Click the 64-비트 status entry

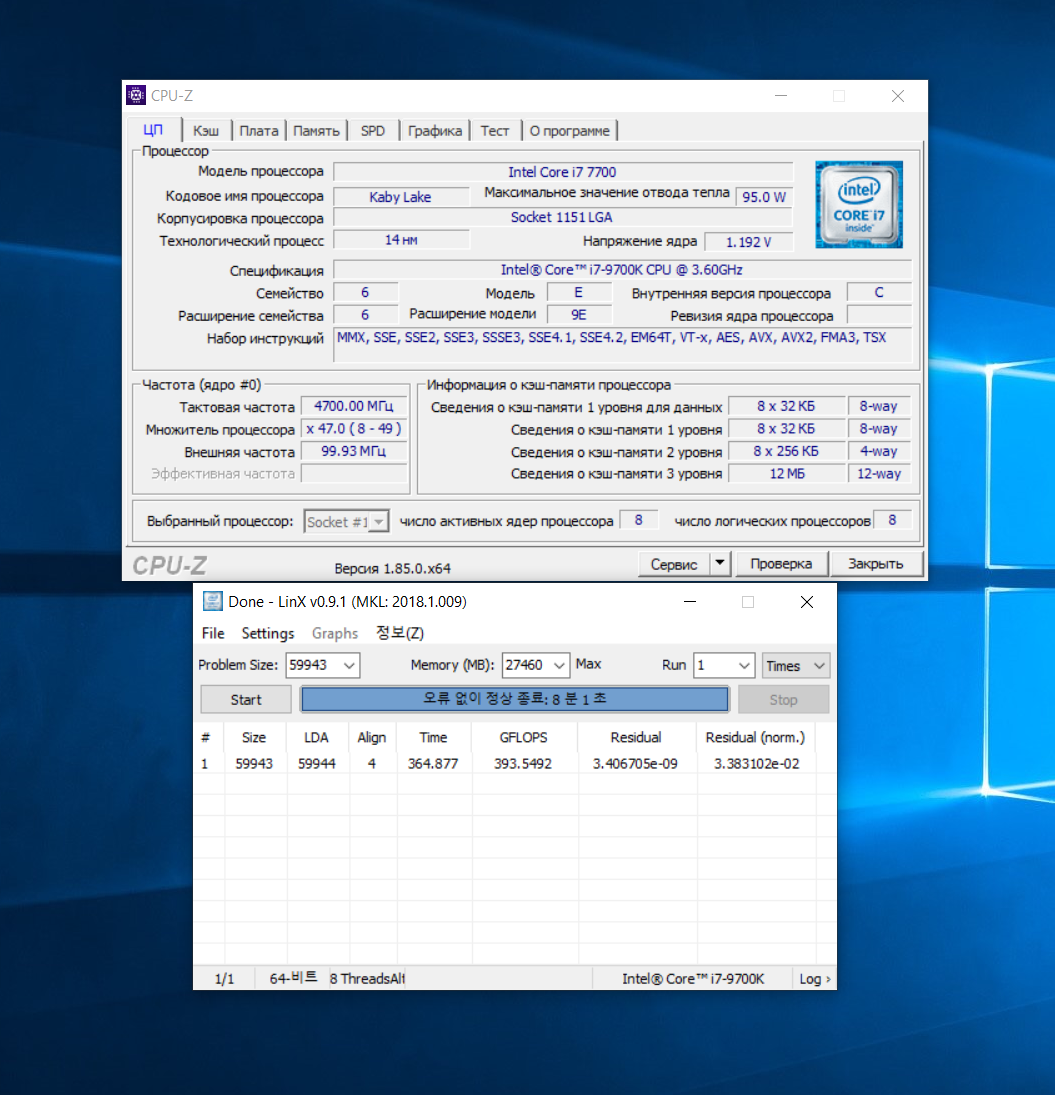[293, 979]
